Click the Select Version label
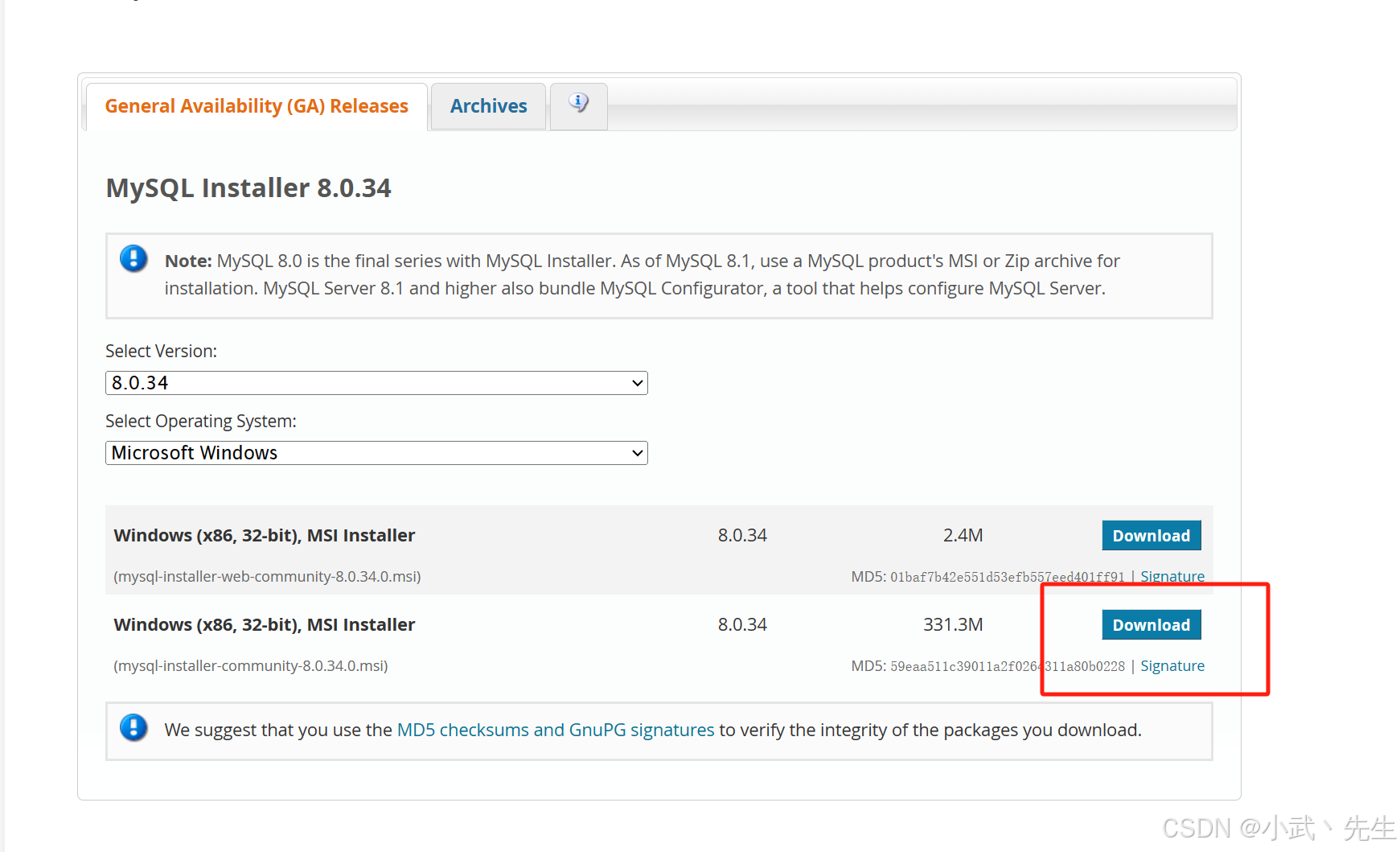Screen dimensions: 1400x852 point(161,352)
